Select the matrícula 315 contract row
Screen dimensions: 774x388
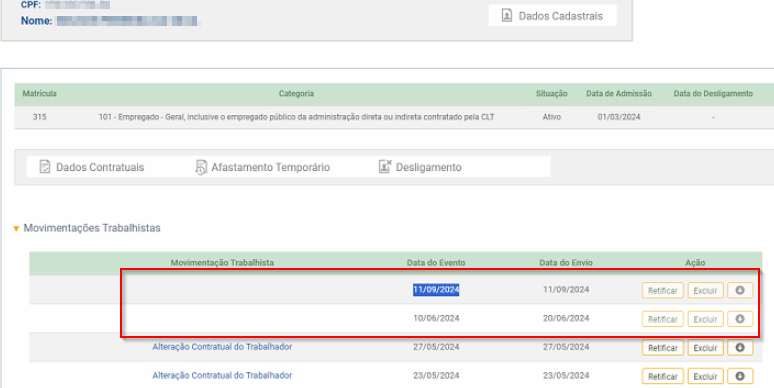point(394,117)
